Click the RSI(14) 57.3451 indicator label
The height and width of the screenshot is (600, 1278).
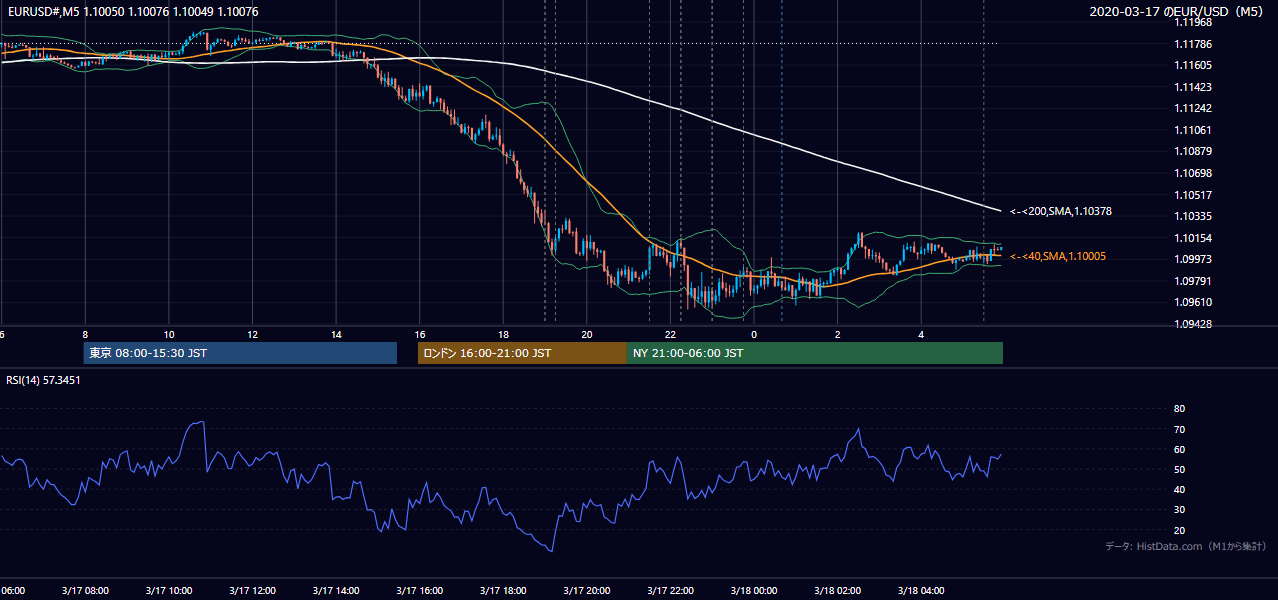tap(43, 380)
